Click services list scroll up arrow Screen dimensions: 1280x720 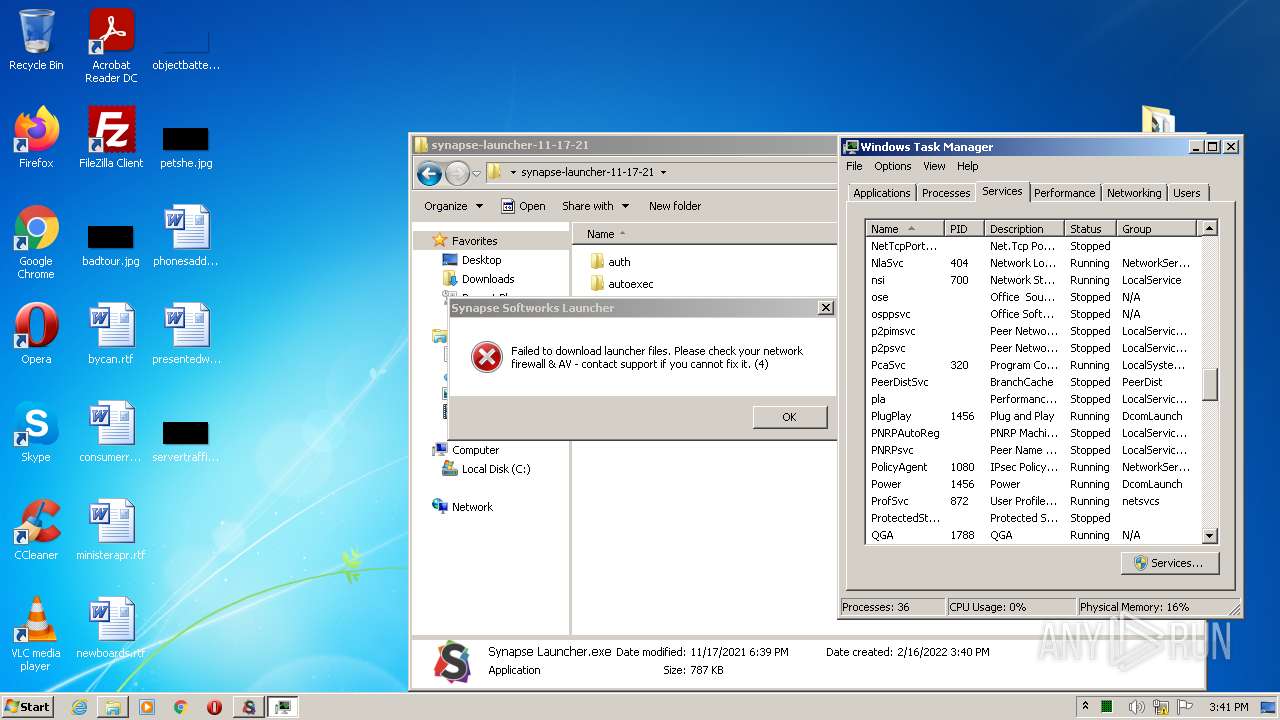click(1209, 229)
